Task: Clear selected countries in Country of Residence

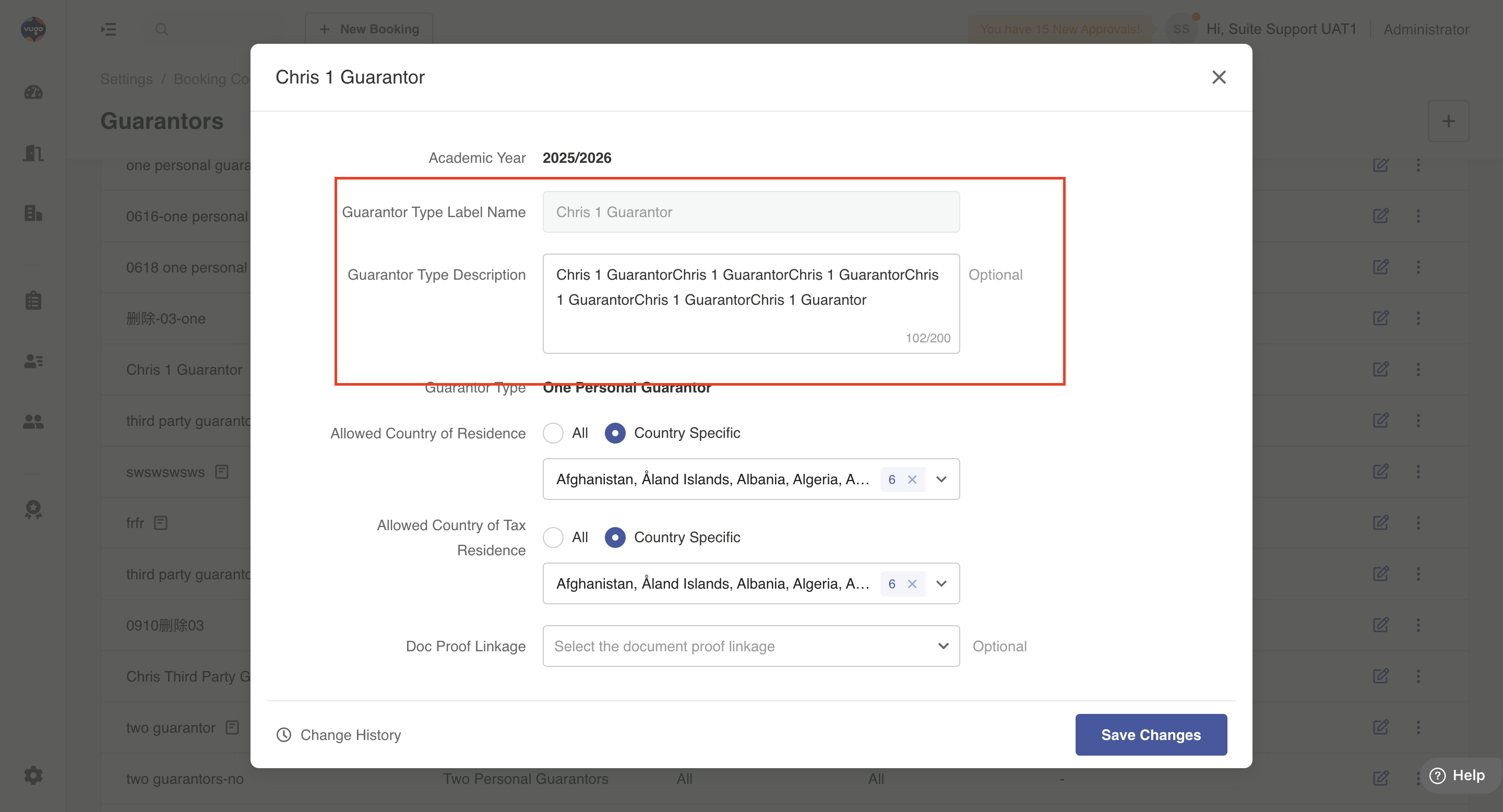Action: tap(912, 480)
